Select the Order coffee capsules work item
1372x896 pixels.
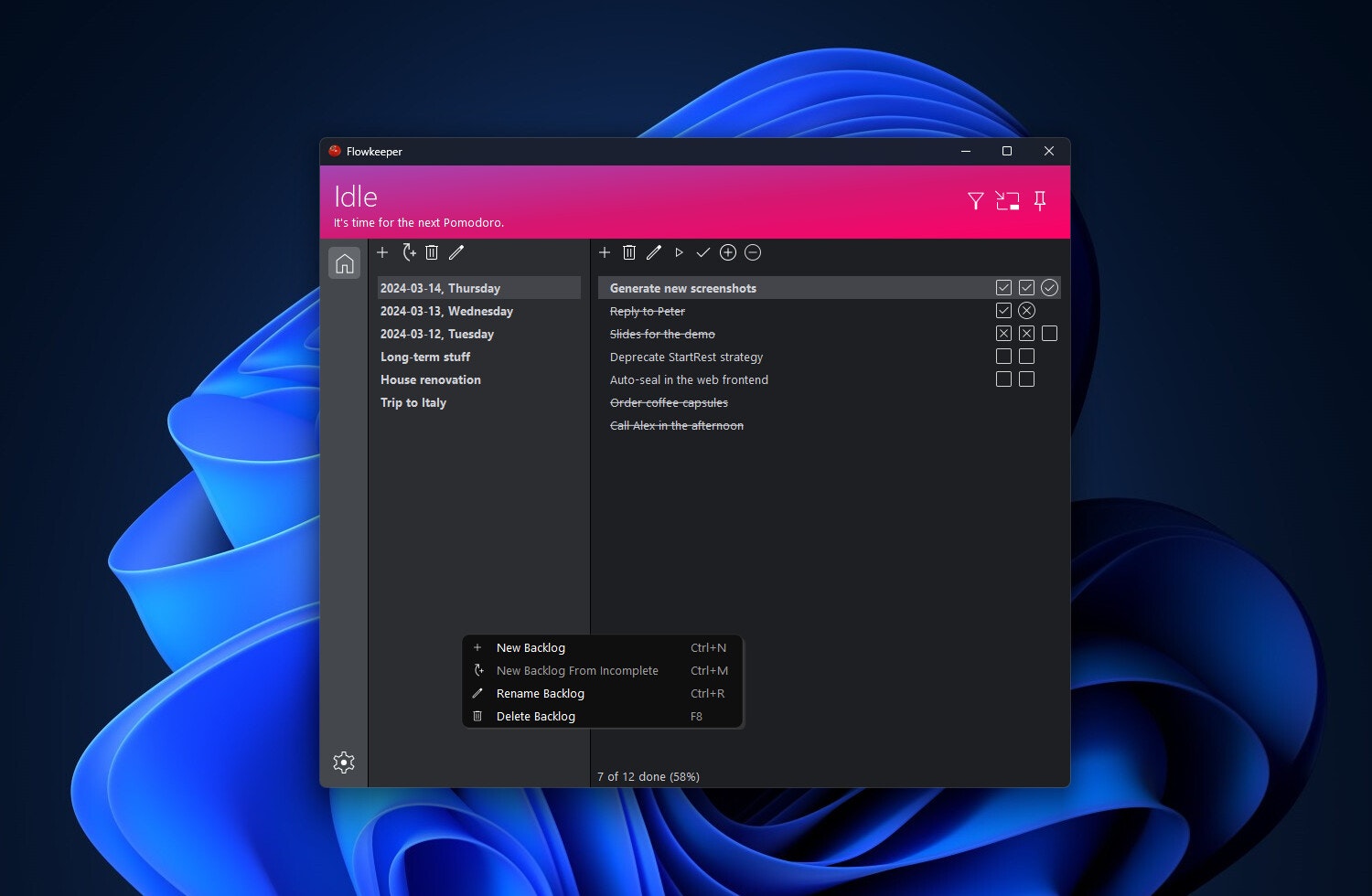[x=830, y=402]
